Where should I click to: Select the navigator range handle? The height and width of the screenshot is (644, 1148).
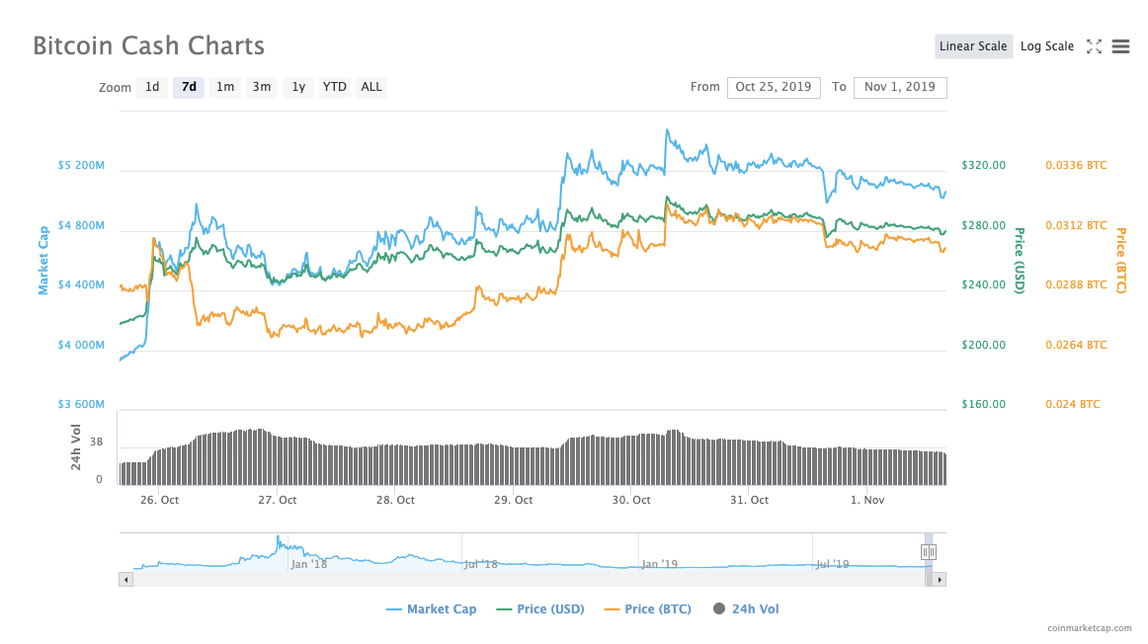[x=928, y=552]
